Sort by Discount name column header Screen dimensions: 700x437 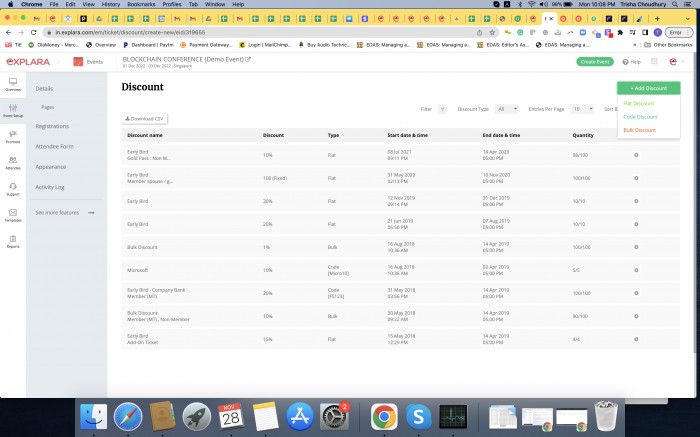[x=145, y=135]
